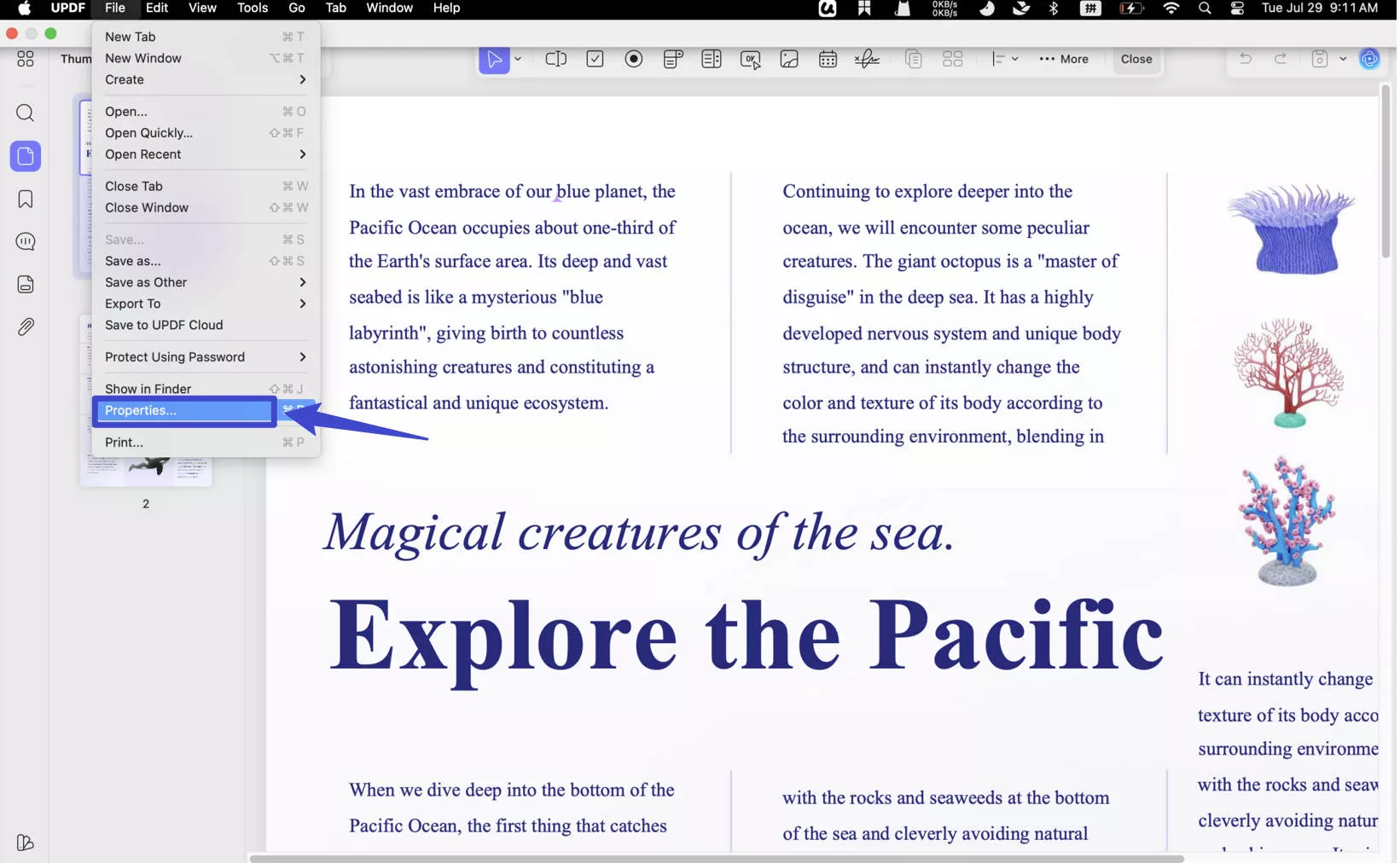Image resolution: width=1400 pixels, height=863 pixels.
Task: Expand Protect Using Password submenu
Action: pyautogui.click(x=205, y=356)
